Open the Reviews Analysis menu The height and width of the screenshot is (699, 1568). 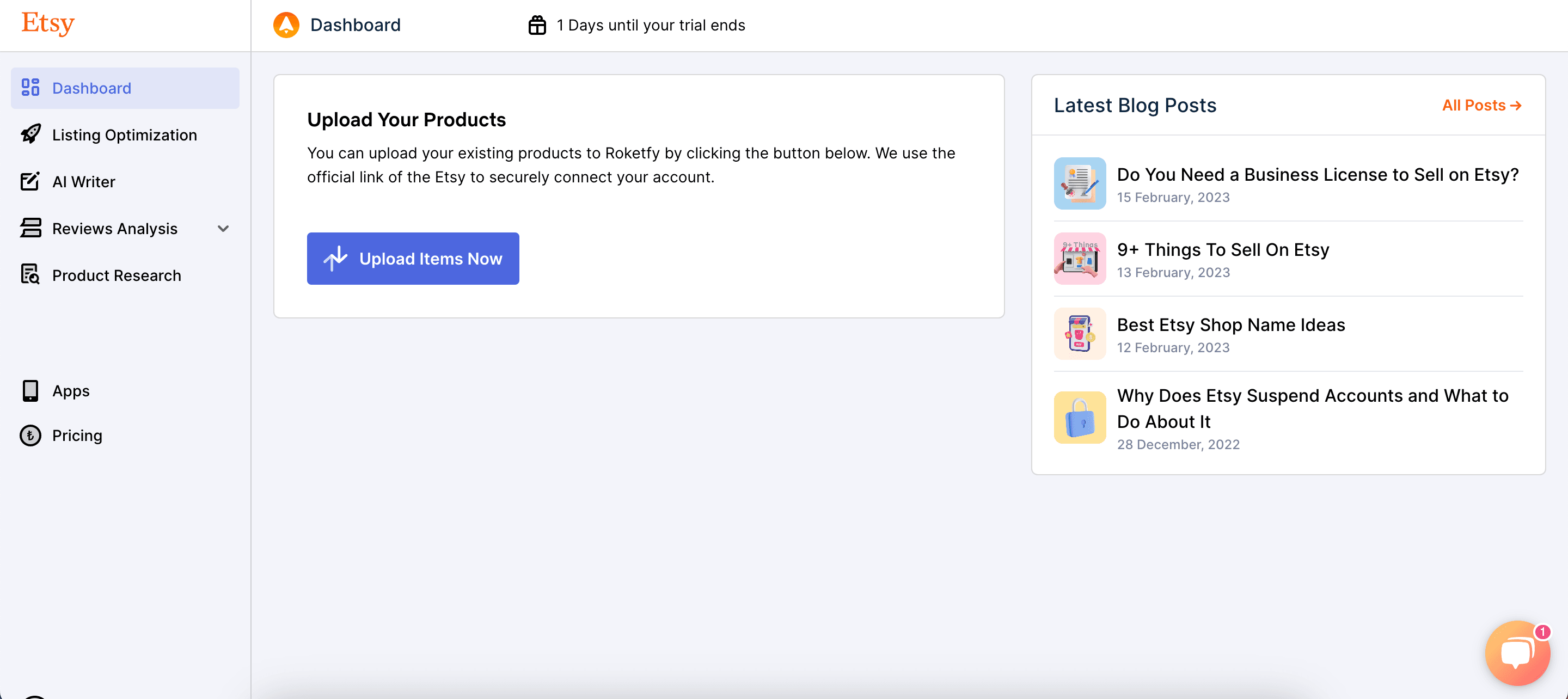pyautogui.click(x=114, y=228)
